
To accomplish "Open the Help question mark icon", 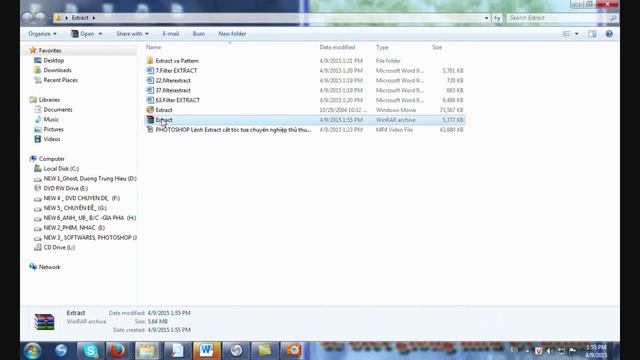I will (609, 34).
